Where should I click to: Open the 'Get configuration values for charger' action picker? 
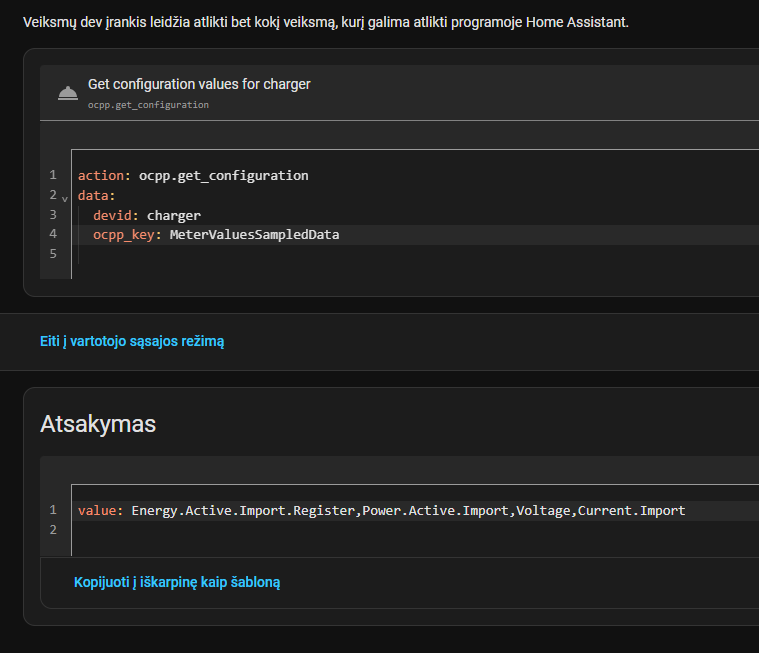pyautogui.click(x=199, y=85)
